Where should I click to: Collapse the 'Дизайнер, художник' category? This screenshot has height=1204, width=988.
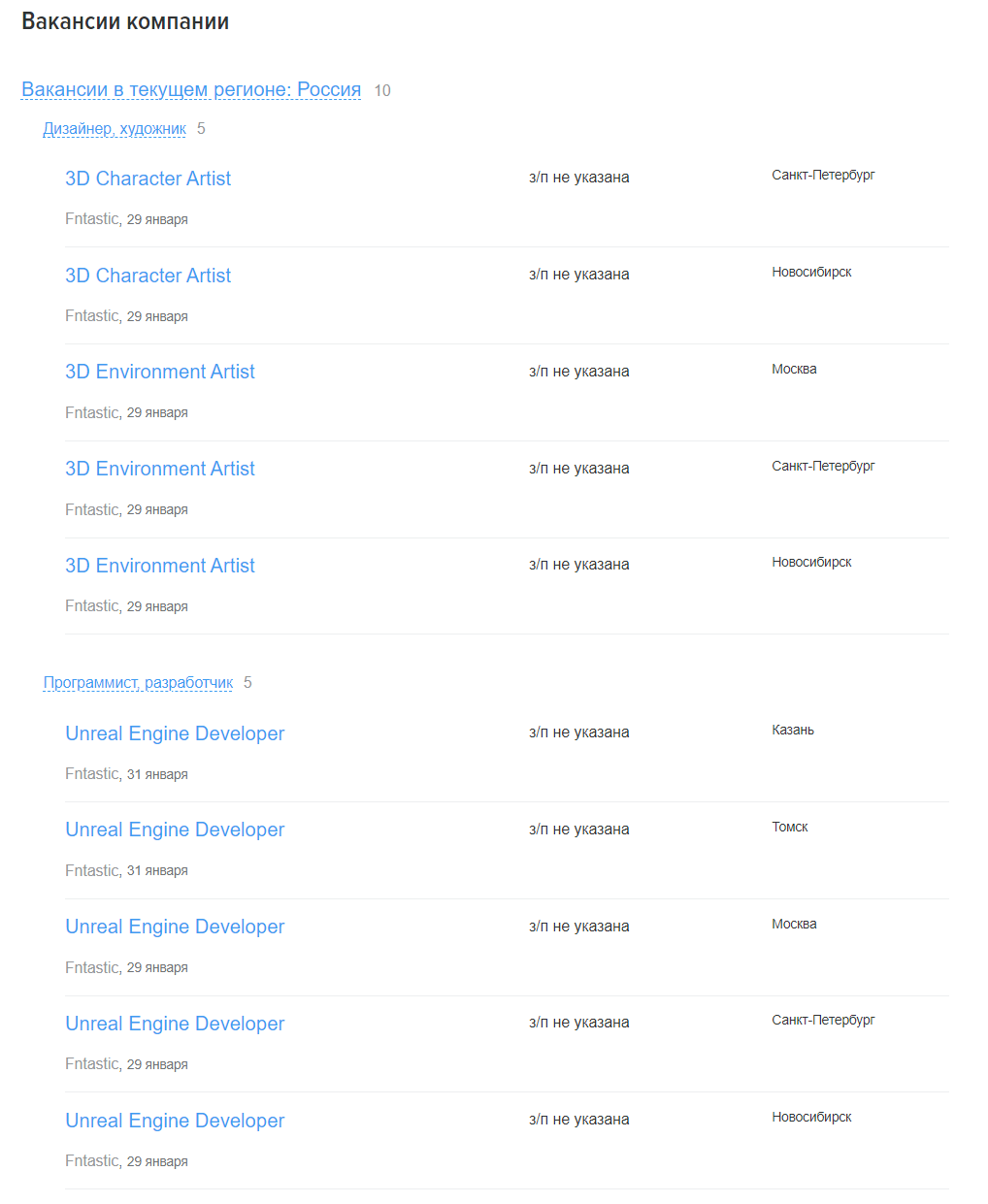(x=115, y=129)
